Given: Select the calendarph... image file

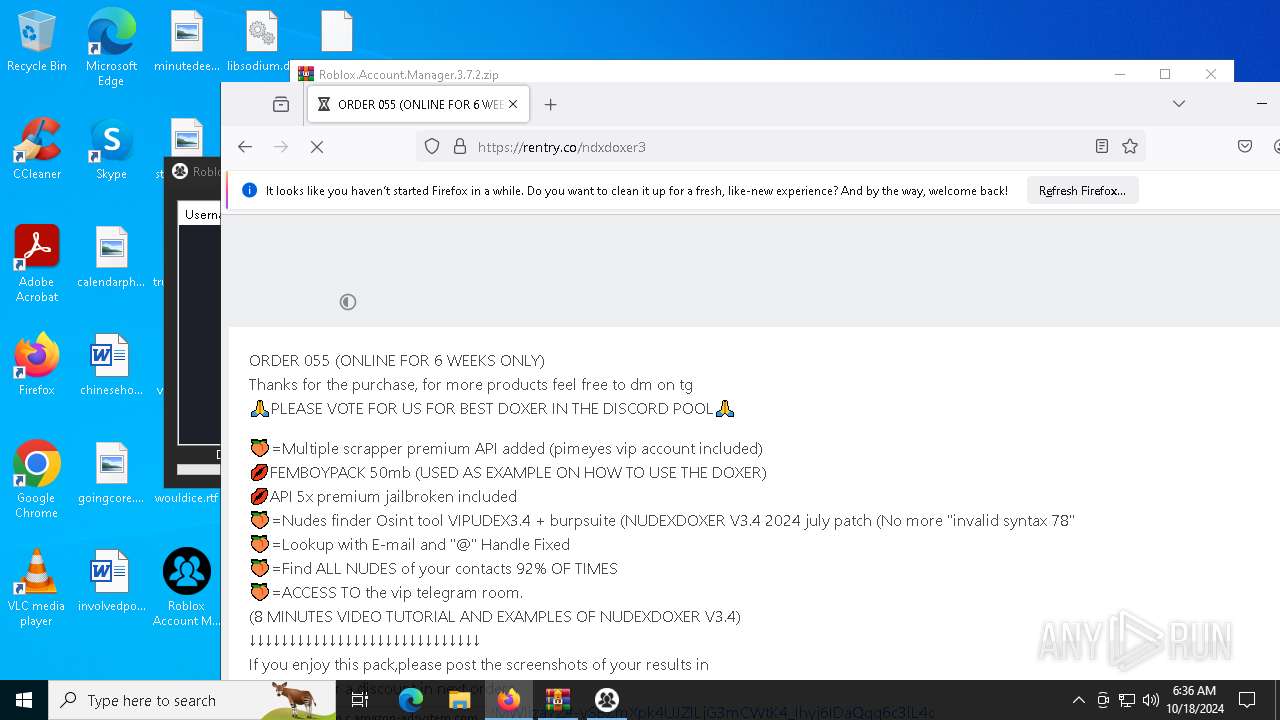Looking at the screenshot, I should tap(111, 258).
